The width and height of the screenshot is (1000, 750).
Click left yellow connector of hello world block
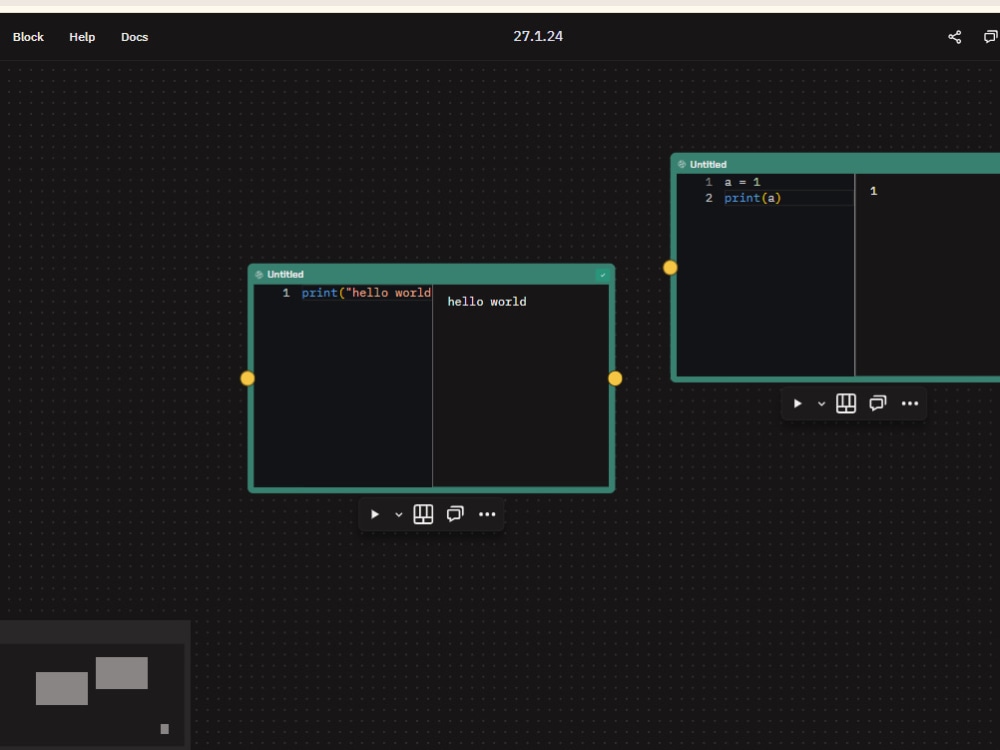[x=247, y=378]
